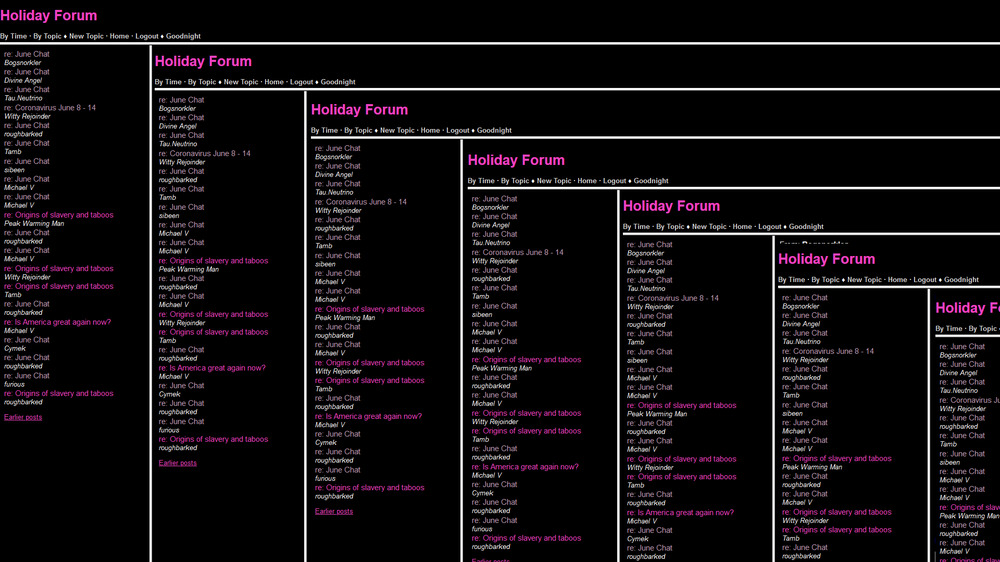Open outermost 're: Is America great again now?' post
This screenshot has height=562, width=1000.
pyautogui.click(x=57, y=322)
